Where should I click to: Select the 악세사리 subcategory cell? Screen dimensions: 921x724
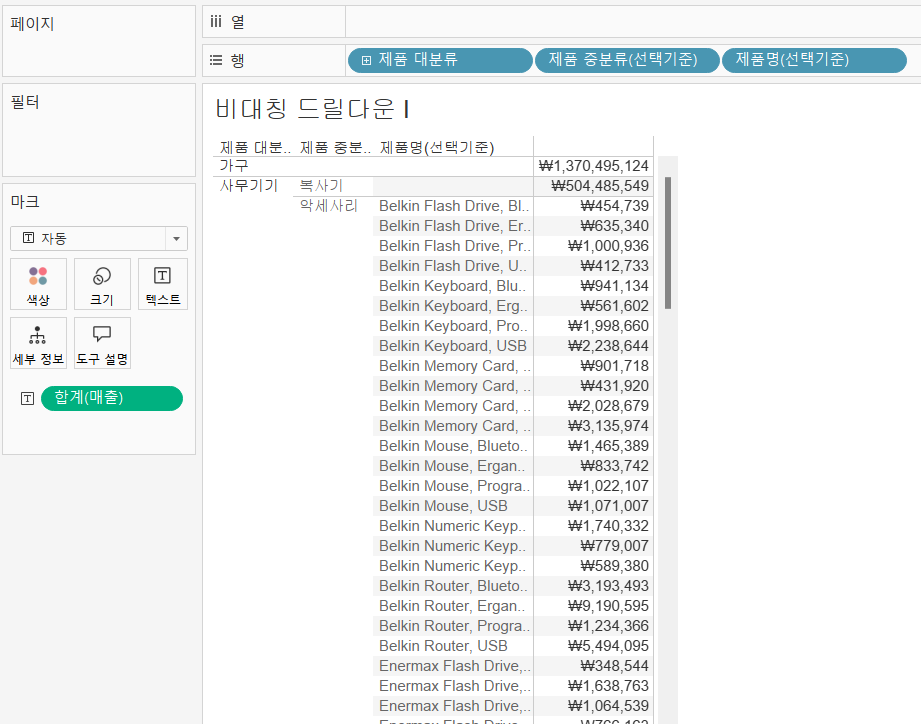click(328, 206)
